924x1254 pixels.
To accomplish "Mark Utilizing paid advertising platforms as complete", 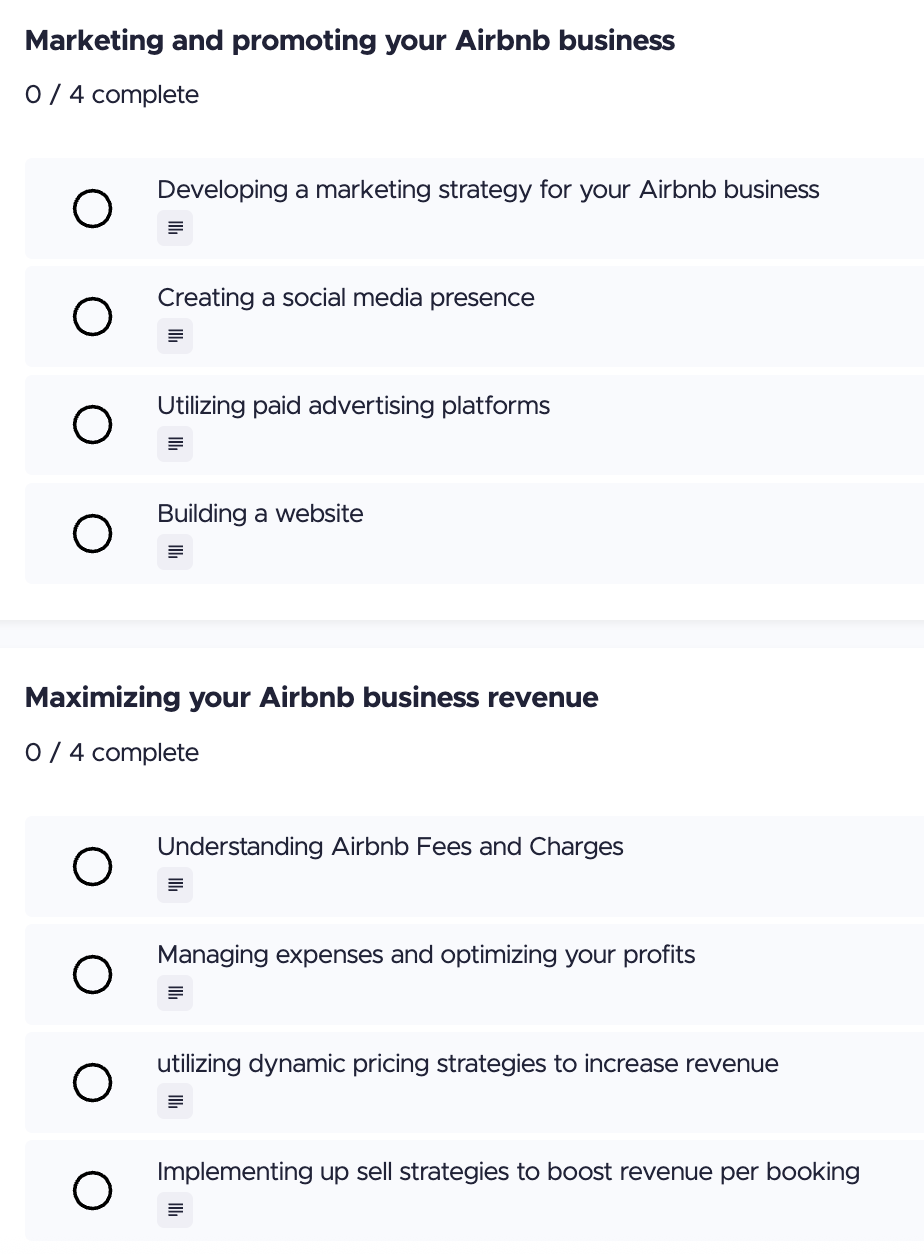I will click(92, 425).
